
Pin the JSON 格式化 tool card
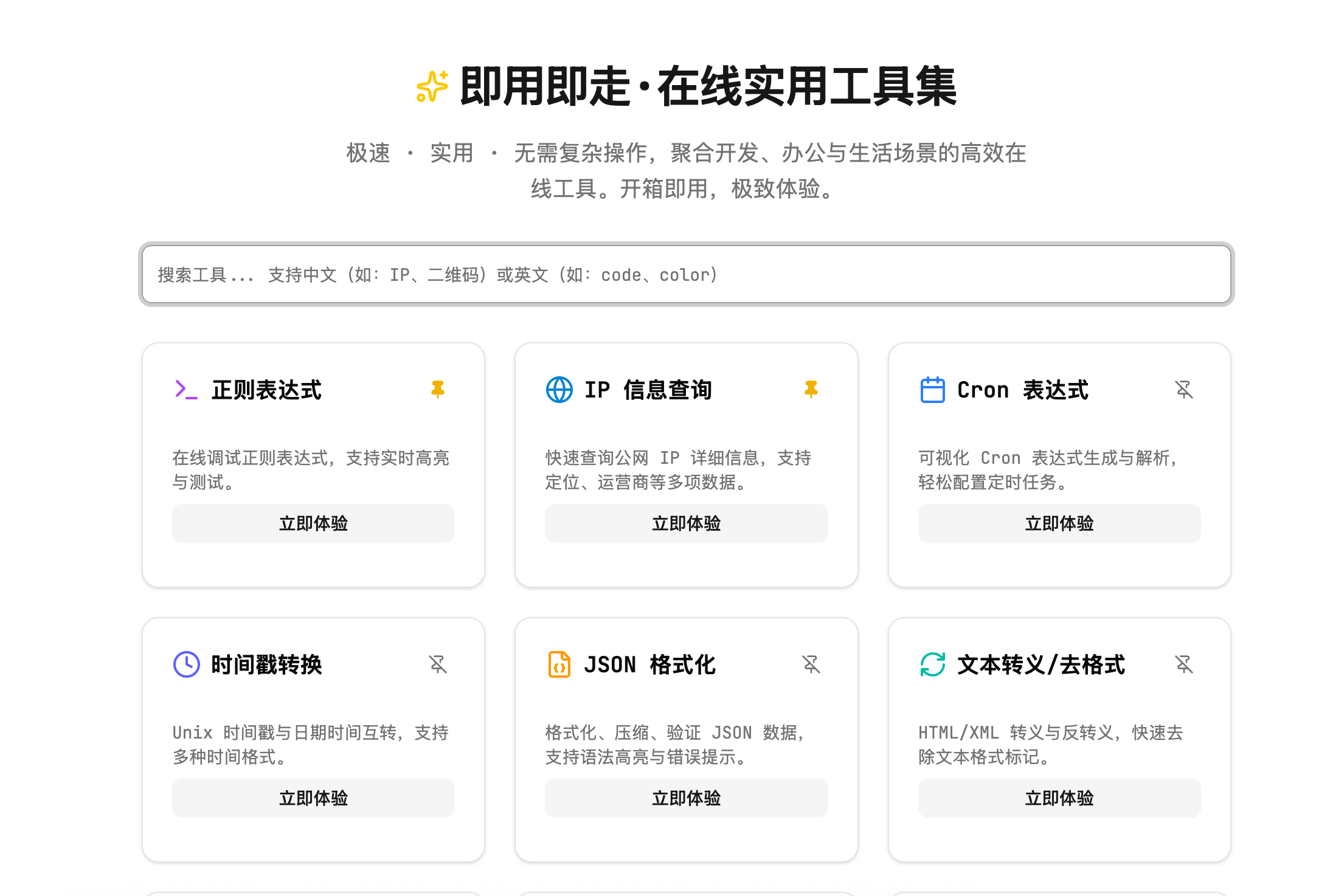tap(811, 664)
